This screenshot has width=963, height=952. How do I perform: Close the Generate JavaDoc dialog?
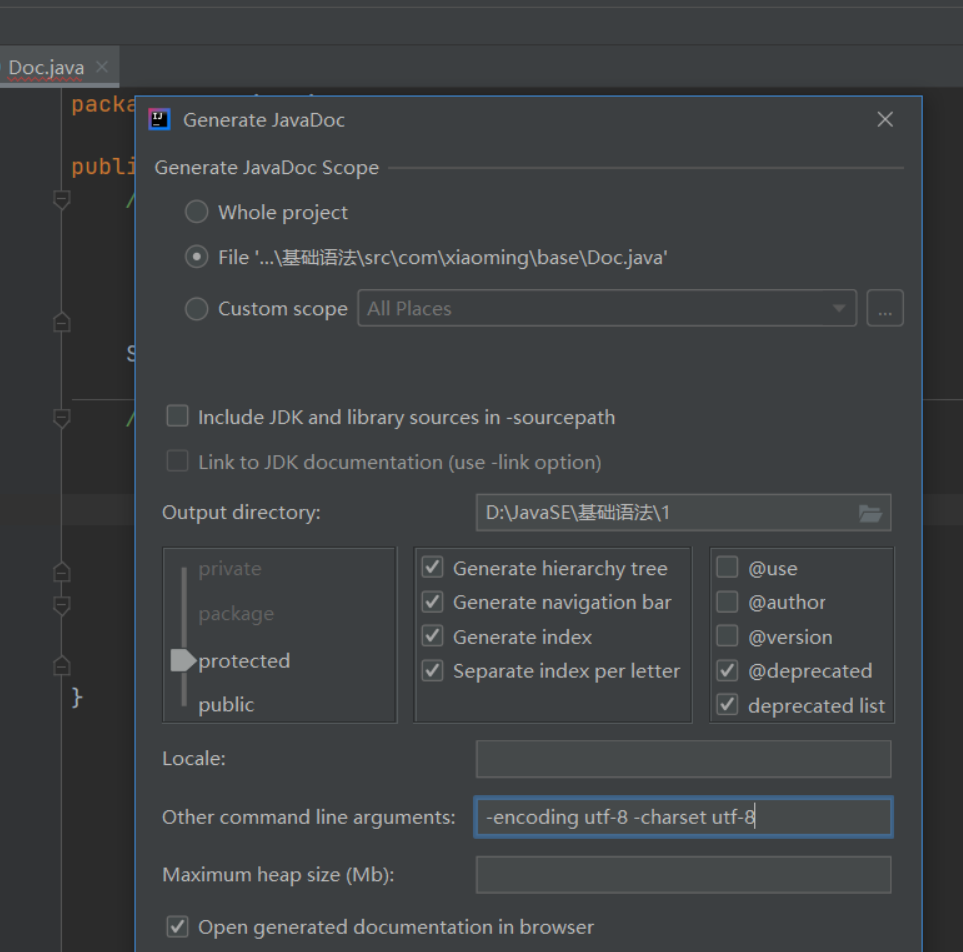click(x=885, y=119)
